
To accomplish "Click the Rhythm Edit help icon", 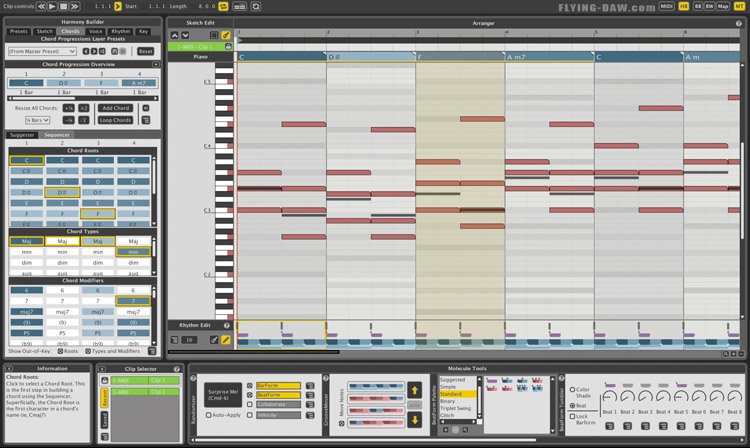I will click(x=227, y=325).
